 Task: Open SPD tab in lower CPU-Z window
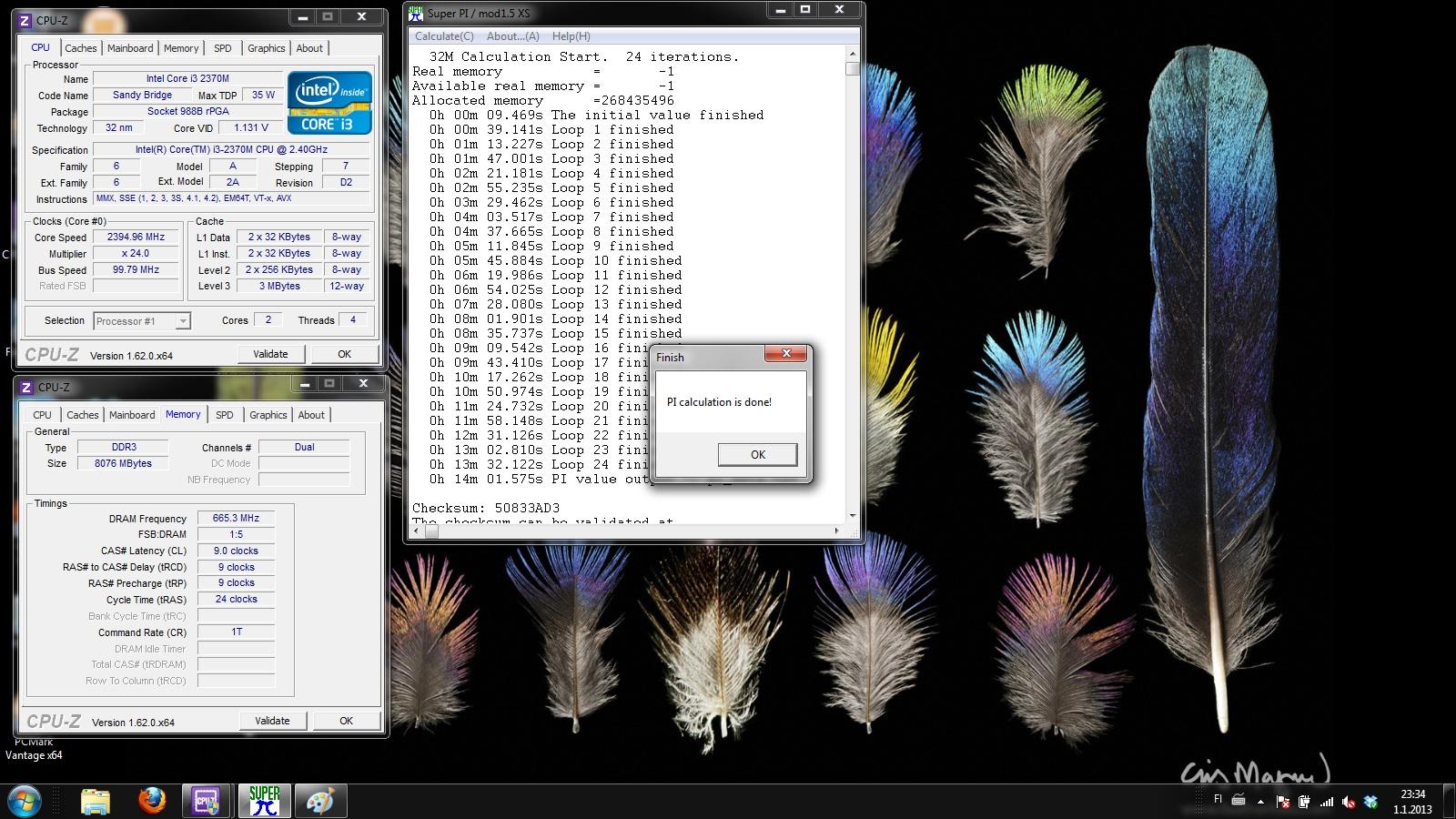(x=225, y=415)
